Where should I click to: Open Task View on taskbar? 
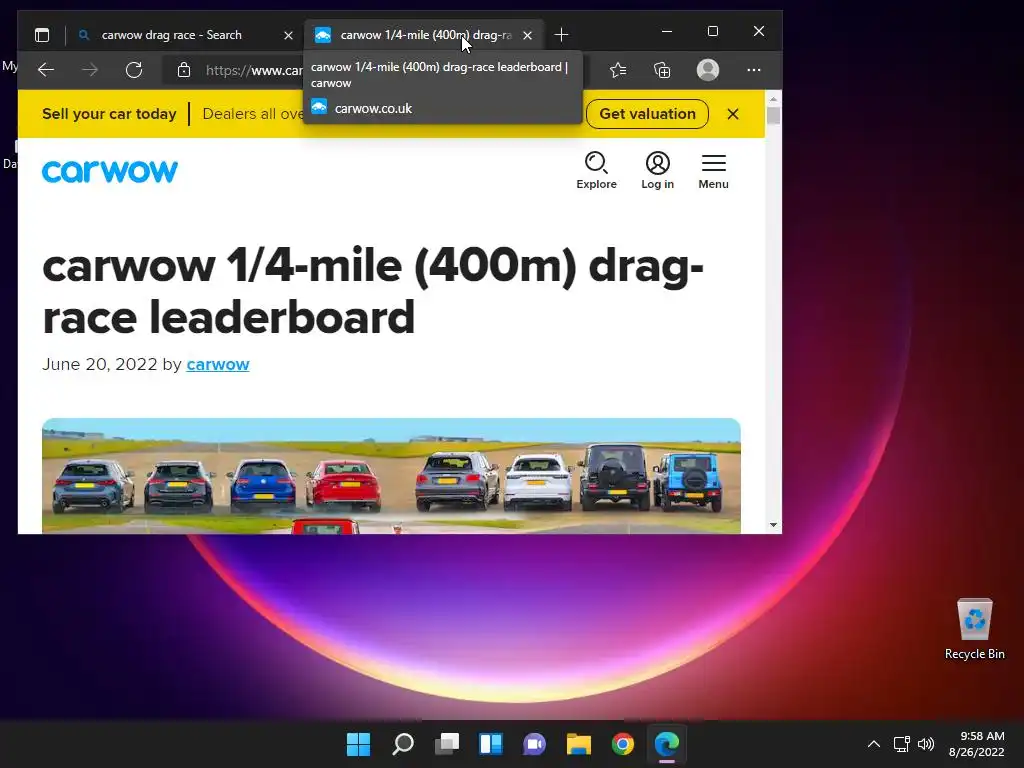coord(447,744)
